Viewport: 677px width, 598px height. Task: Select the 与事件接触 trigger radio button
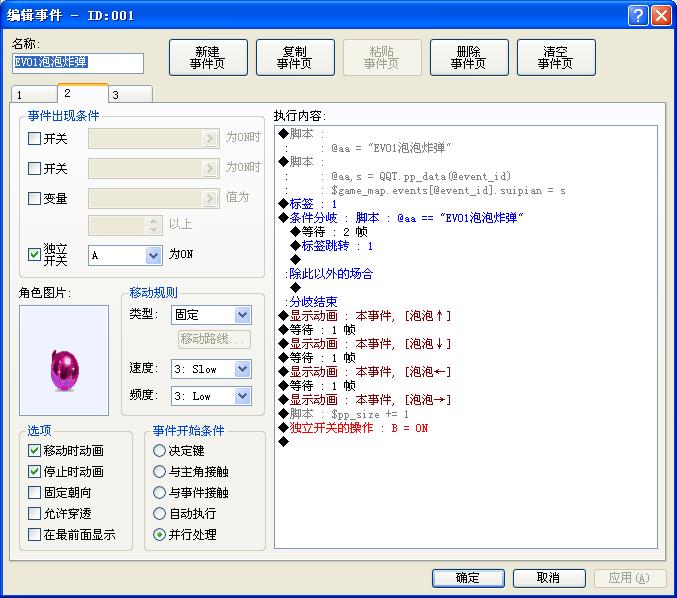click(159, 493)
